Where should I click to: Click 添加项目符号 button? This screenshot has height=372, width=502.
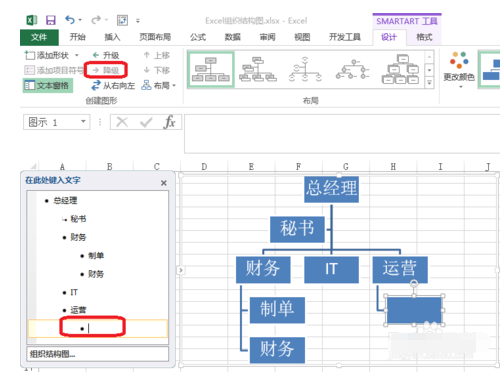[x=53, y=70]
